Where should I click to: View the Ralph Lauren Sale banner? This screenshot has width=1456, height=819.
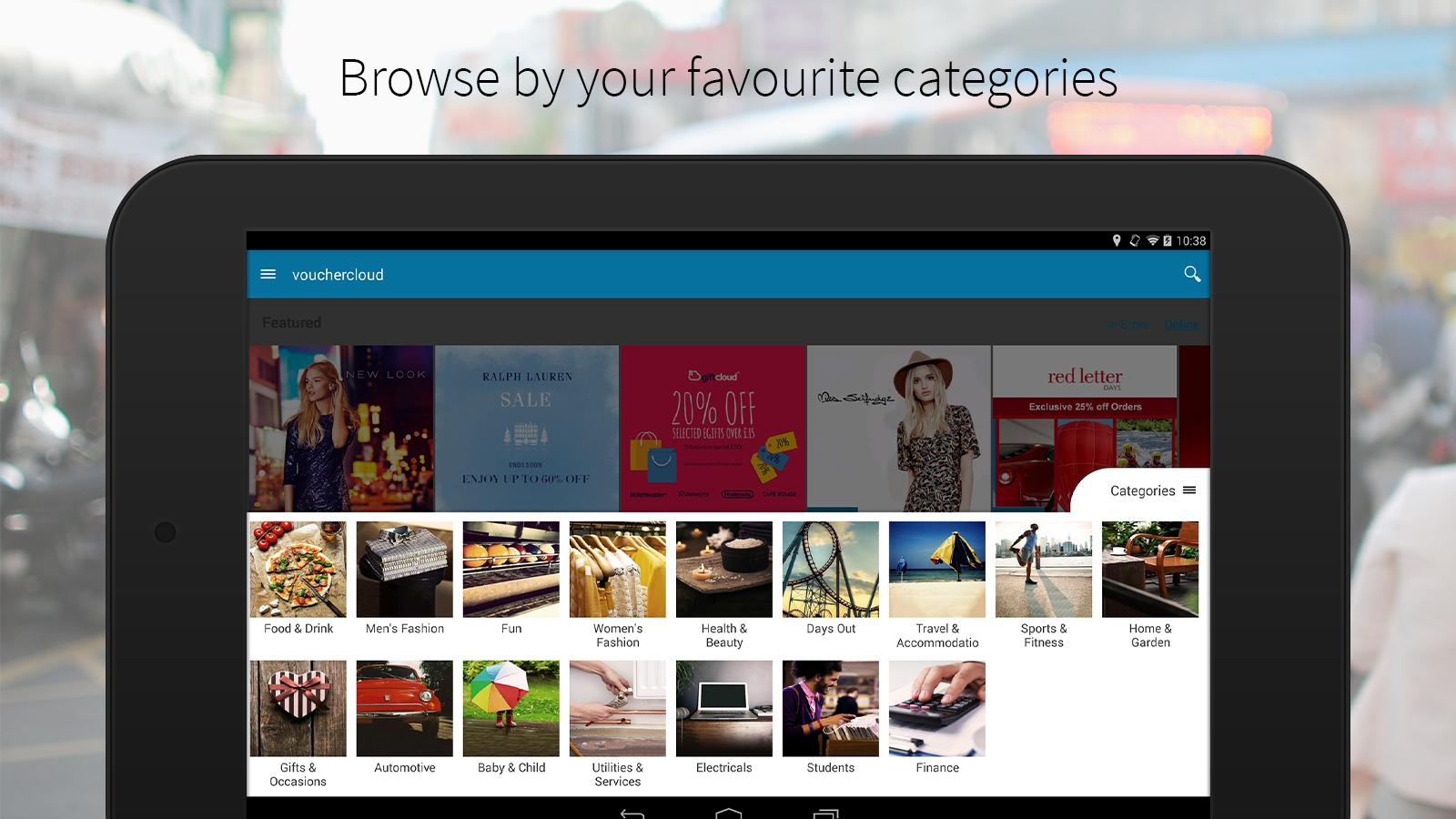pyautogui.click(x=527, y=429)
